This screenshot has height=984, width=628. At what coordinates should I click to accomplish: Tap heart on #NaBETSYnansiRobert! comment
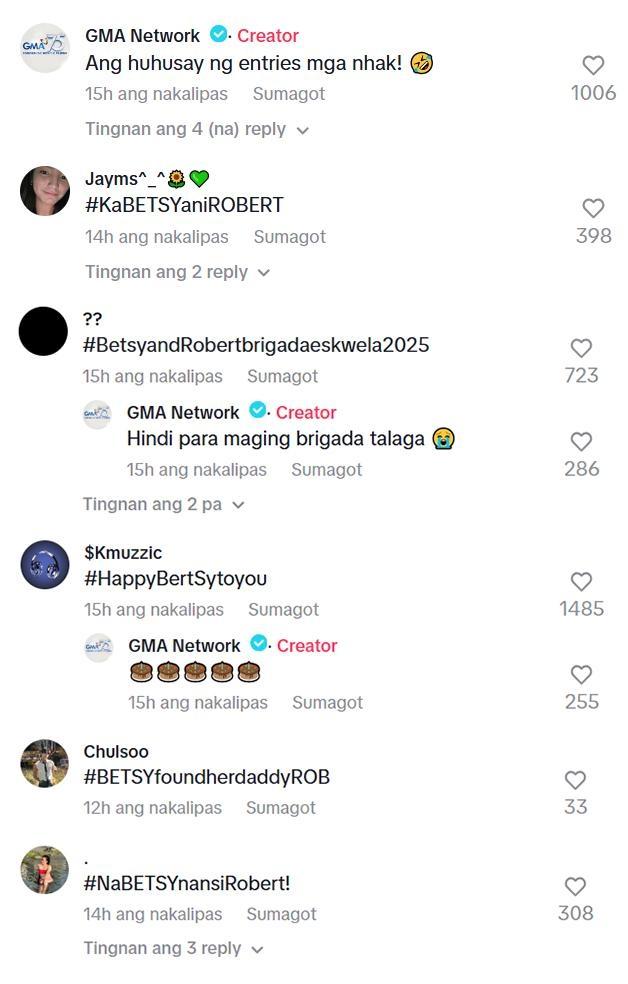point(575,886)
